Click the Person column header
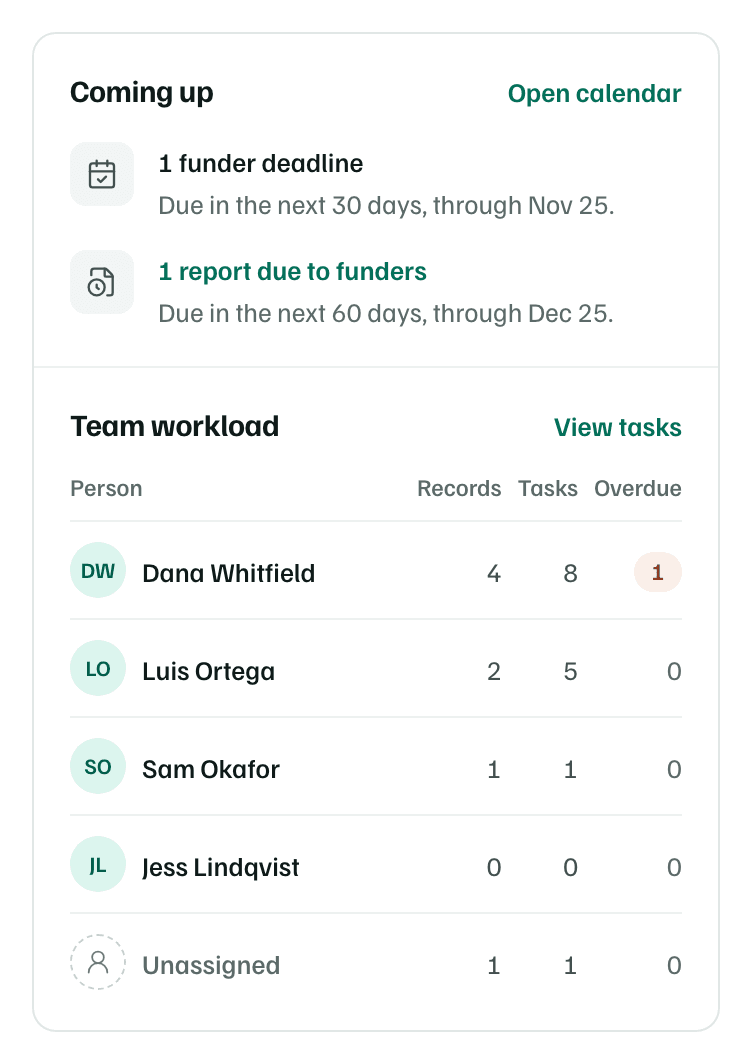 [107, 489]
